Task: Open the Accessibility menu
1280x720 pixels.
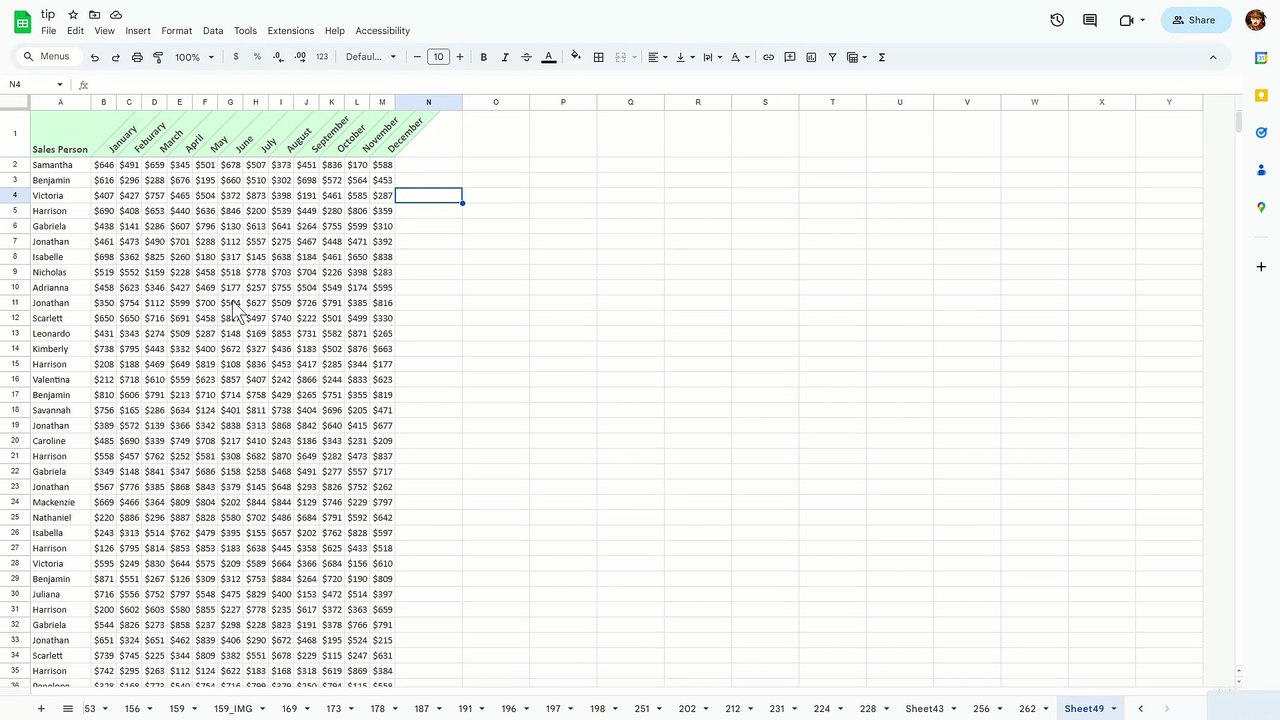Action: [383, 31]
